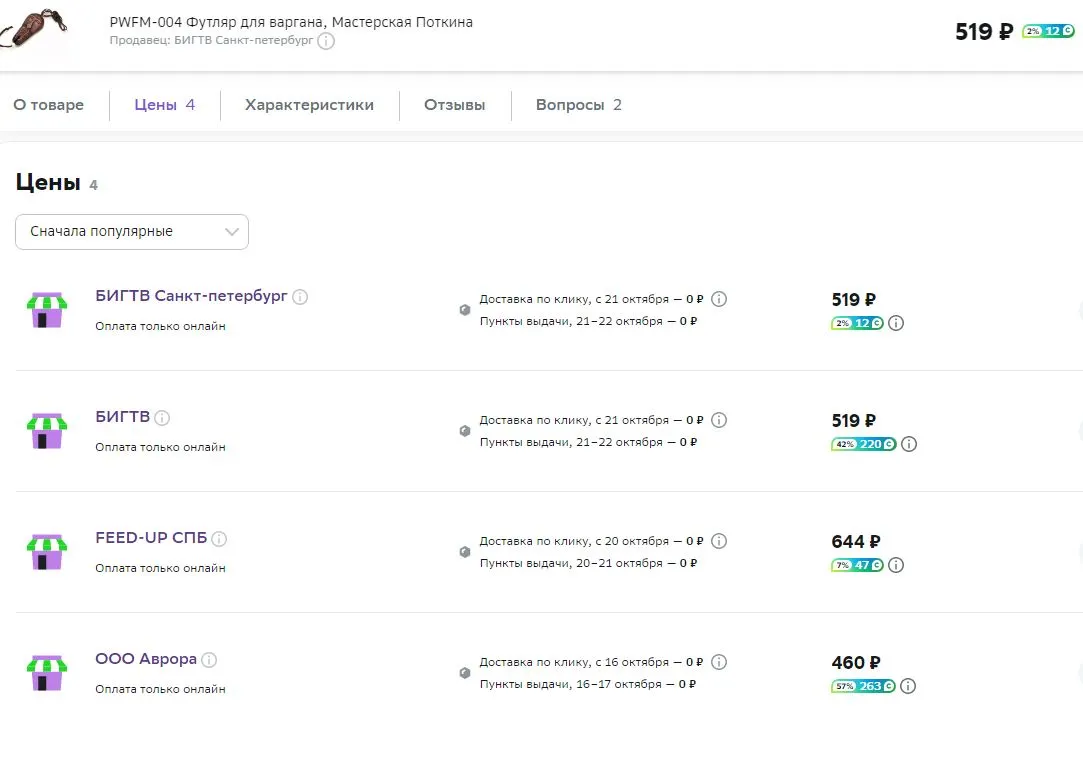Image resolution: width=1083 pixels, height=770 pixels.
Task: Click info icon next to the 57% 263 badge
Action: click(x=908, y=686)
